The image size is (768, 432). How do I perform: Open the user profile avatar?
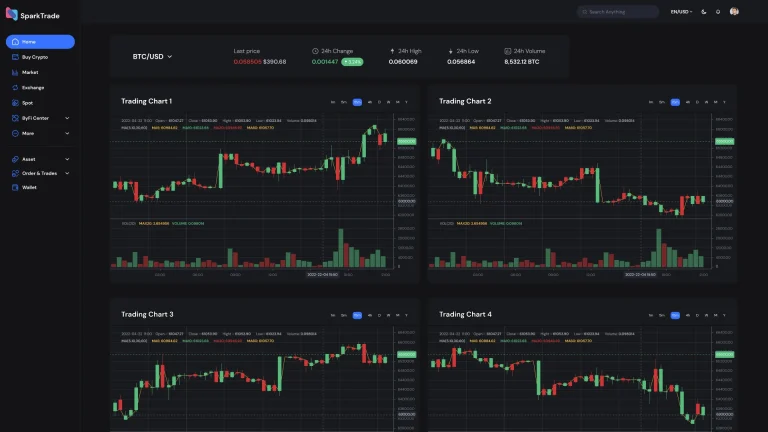734,12
